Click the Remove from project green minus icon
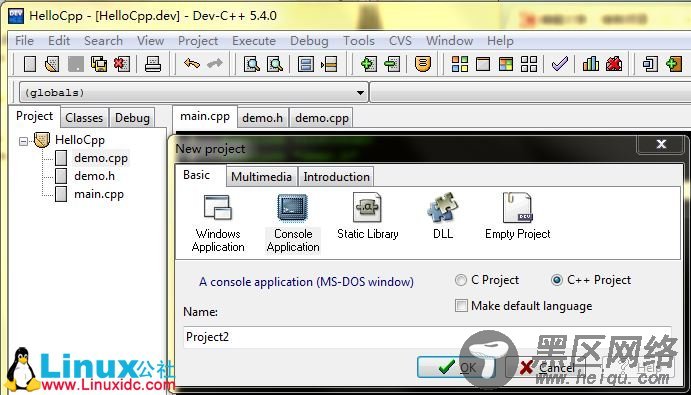 coord(392,64)
